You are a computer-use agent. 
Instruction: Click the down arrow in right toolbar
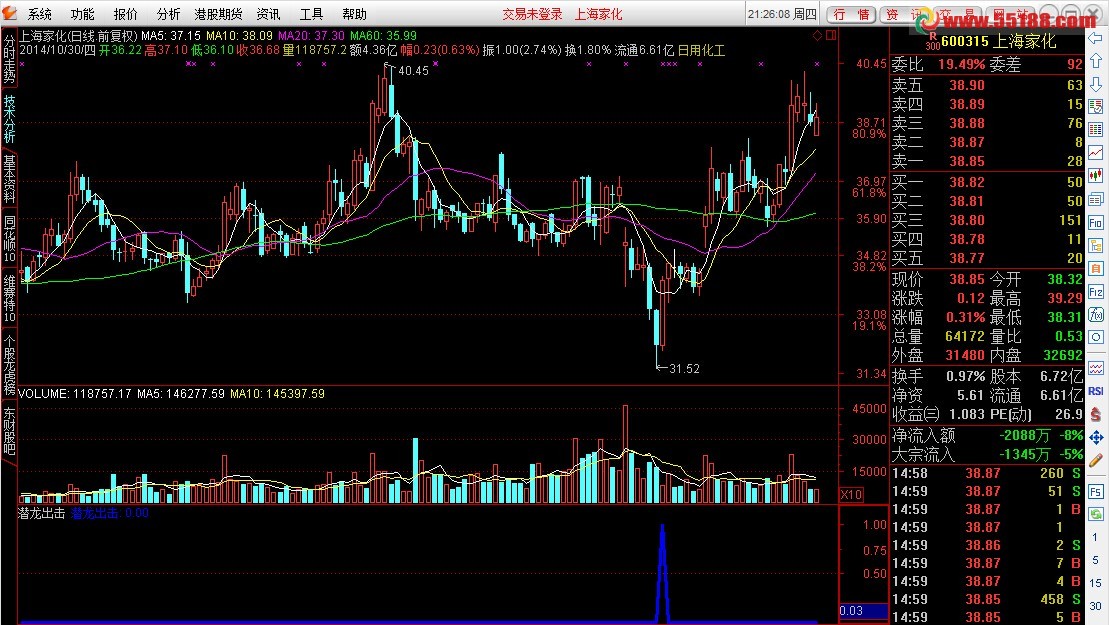pyautogui.click(x=1096, y=84)
